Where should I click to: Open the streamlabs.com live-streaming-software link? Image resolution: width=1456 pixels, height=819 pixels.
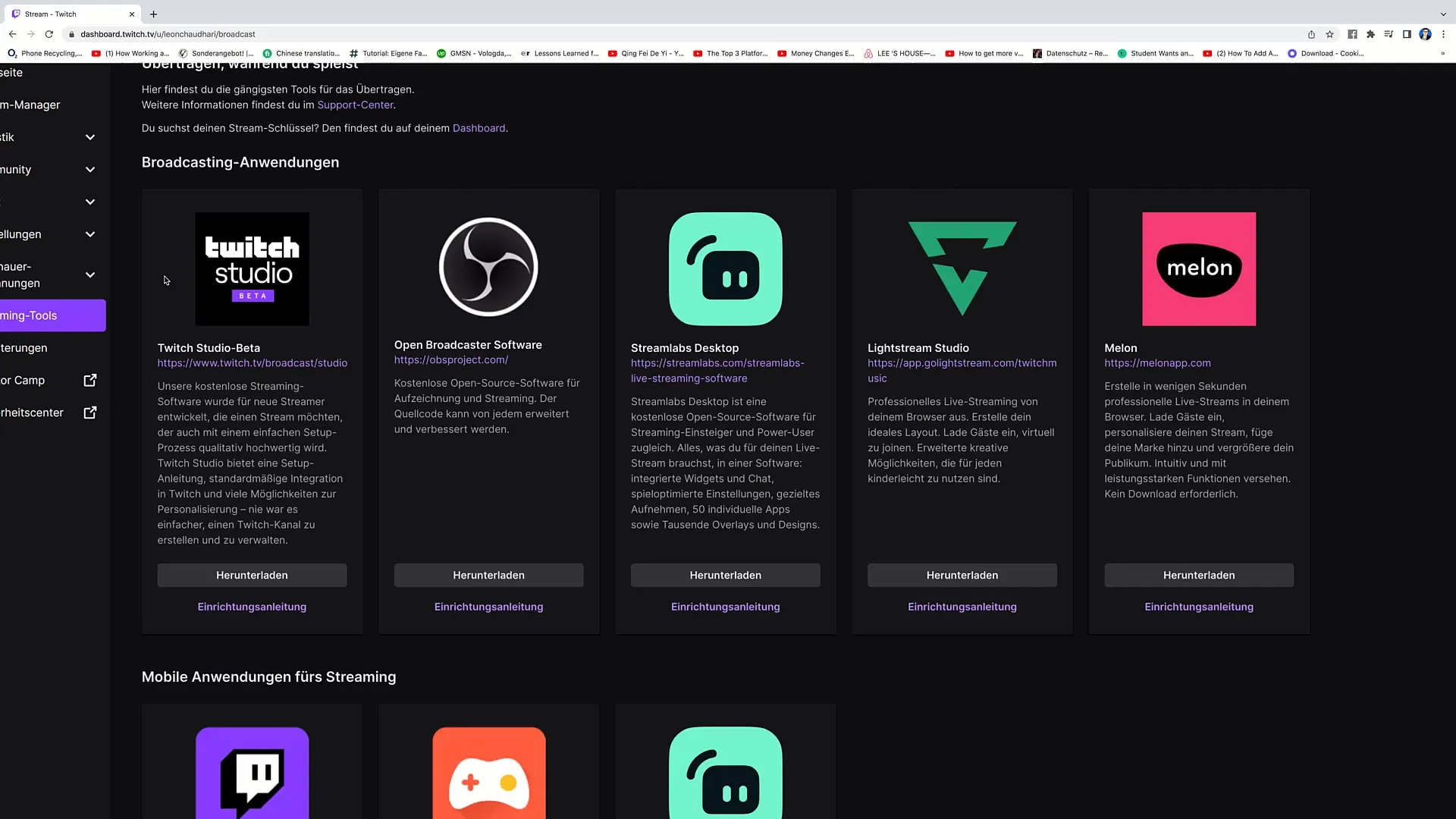point(717,371)
